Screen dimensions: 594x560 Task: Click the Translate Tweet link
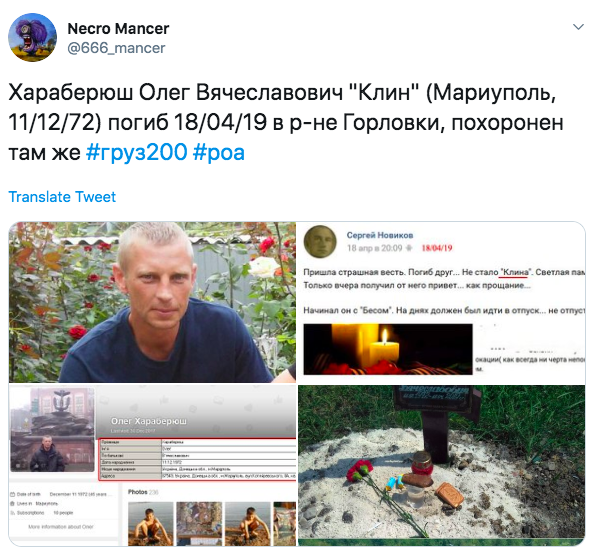click(62, 197)
